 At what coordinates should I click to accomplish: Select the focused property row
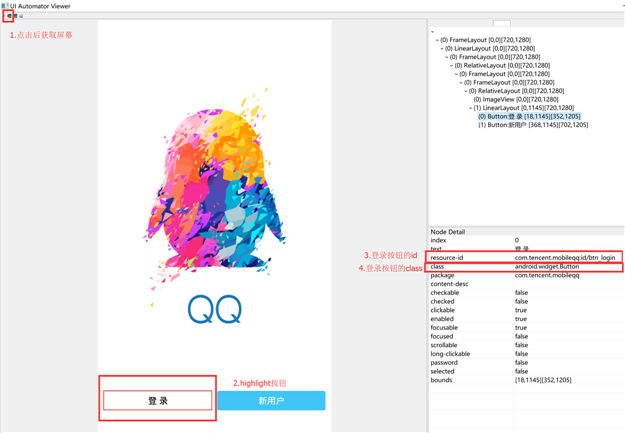pos(526,337)
